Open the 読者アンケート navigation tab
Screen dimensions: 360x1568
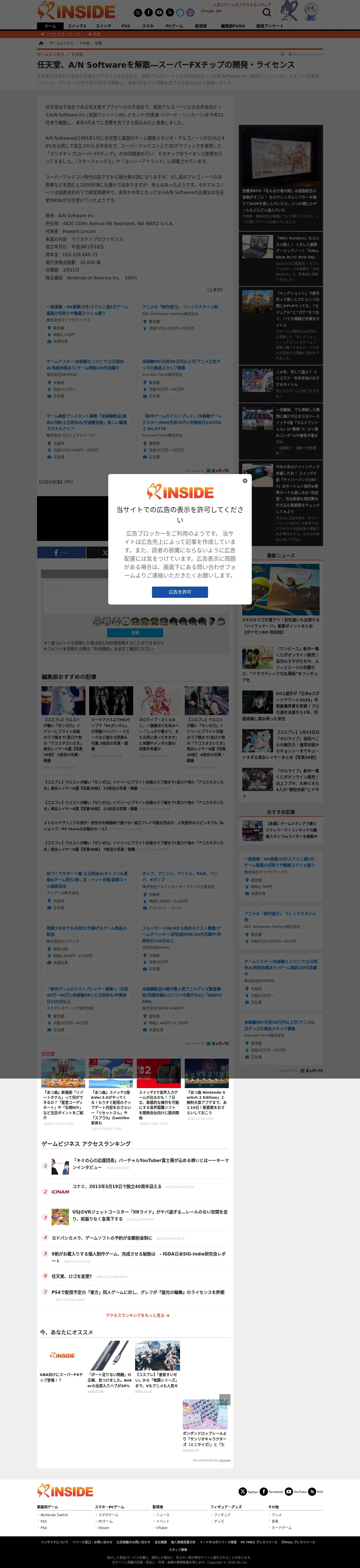pyautogui.click(x=270, y=26)
